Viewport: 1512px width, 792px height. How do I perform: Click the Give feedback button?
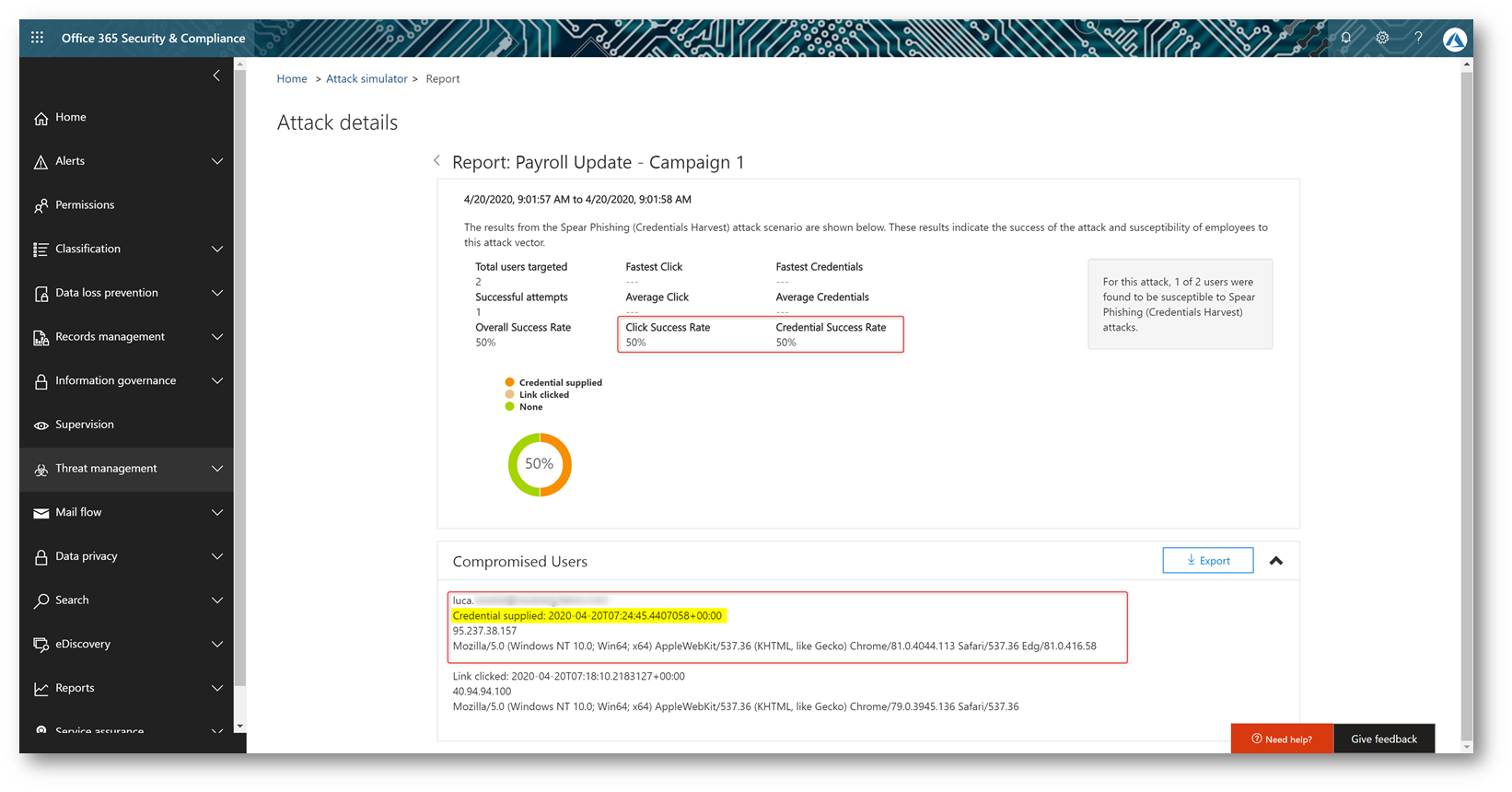point(1384,739)
